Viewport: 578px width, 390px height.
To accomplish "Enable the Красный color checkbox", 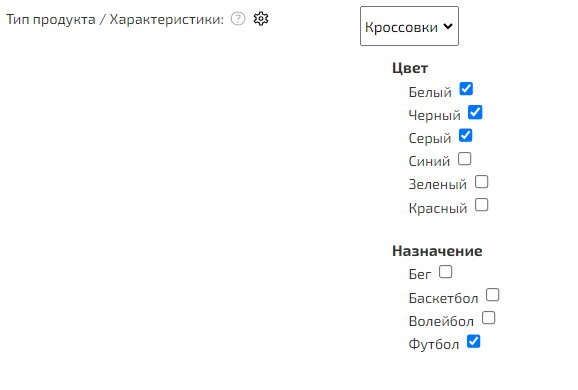I will 481,205.
